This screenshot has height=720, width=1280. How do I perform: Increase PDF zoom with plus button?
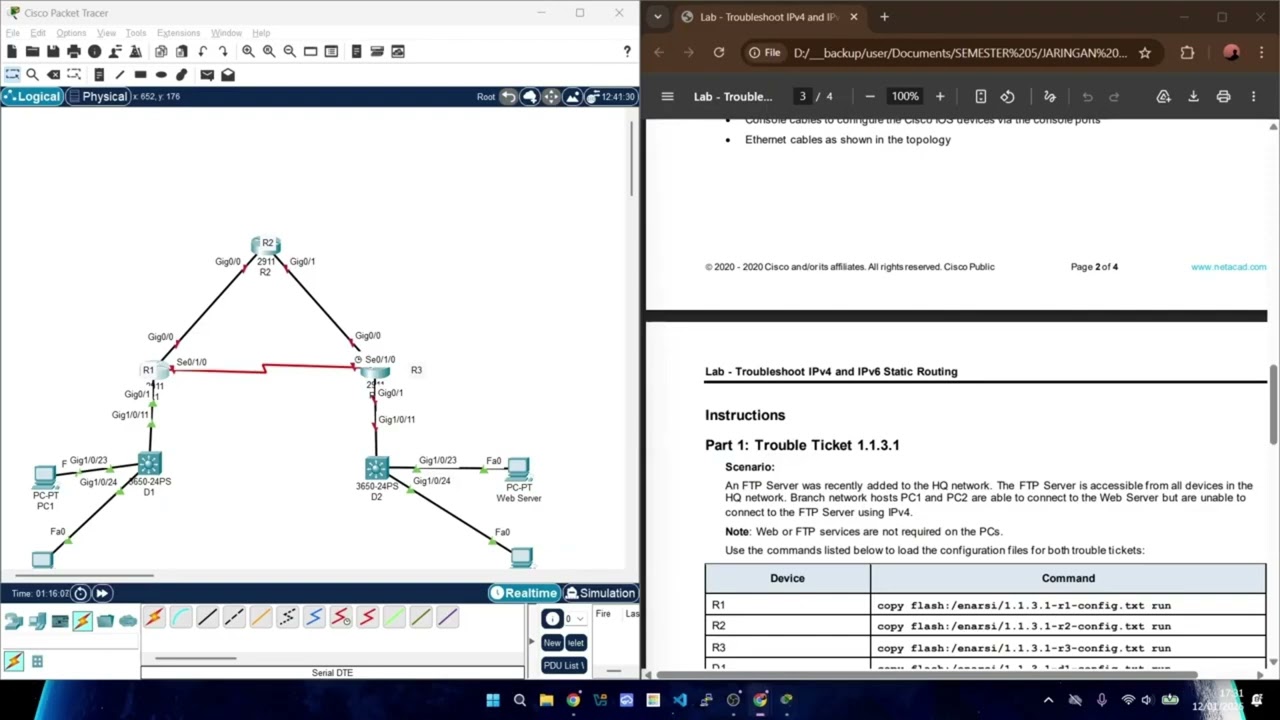pos(940,97)
